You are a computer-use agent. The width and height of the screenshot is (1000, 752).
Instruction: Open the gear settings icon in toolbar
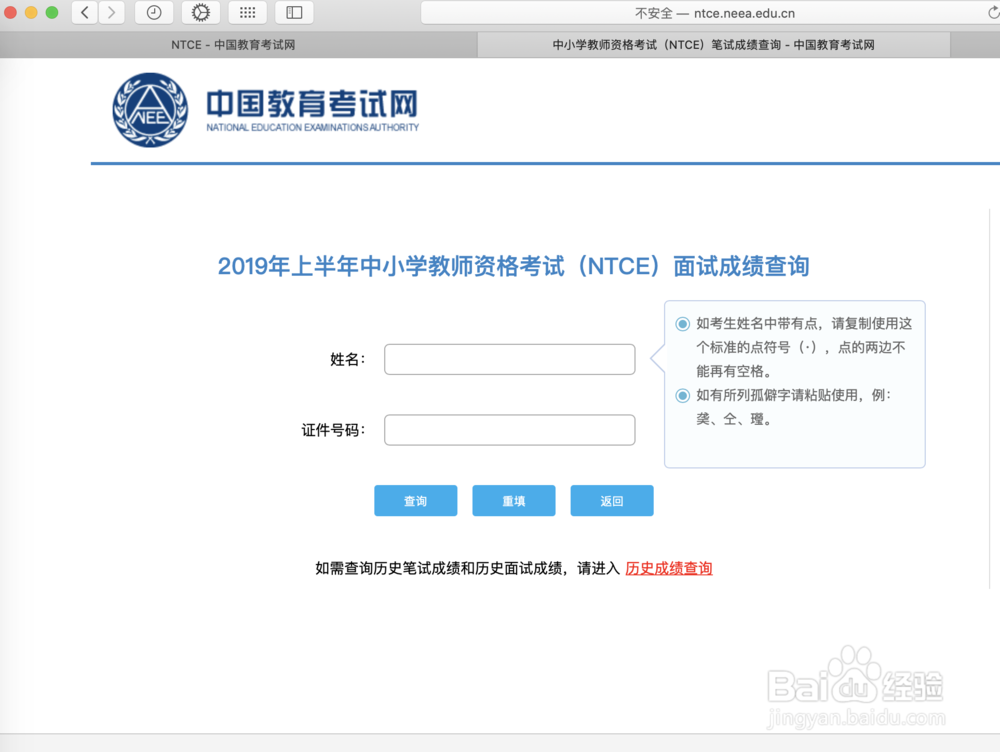tap(200, 12)
